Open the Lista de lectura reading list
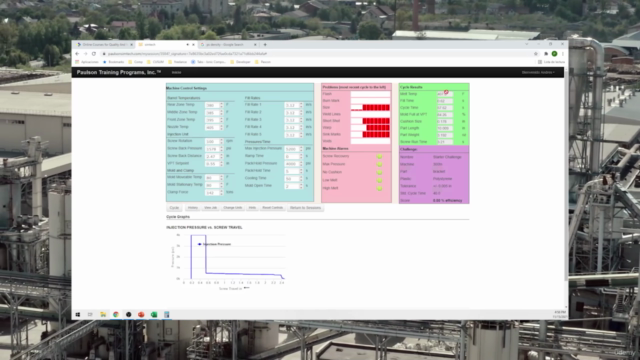 point(551,62)
